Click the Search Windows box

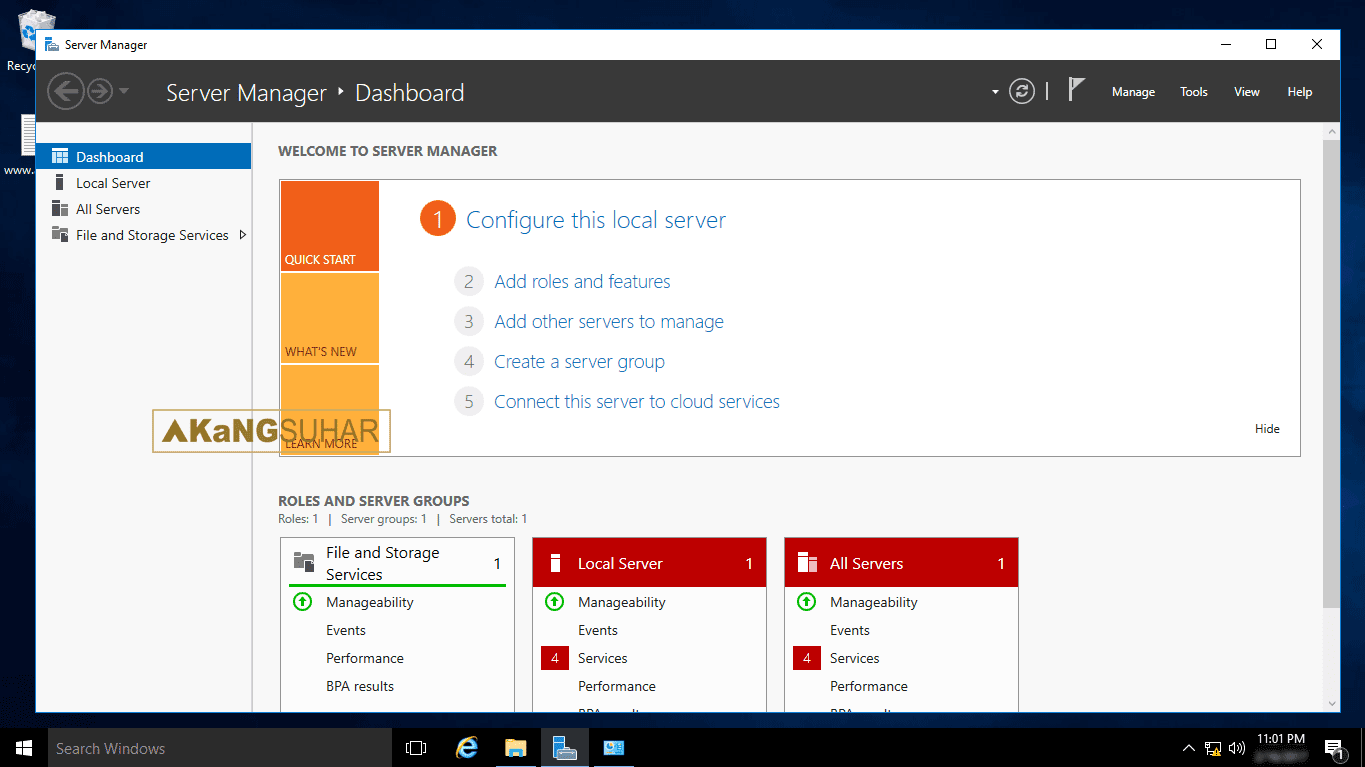pyautogui.click(x=220, y=748)
